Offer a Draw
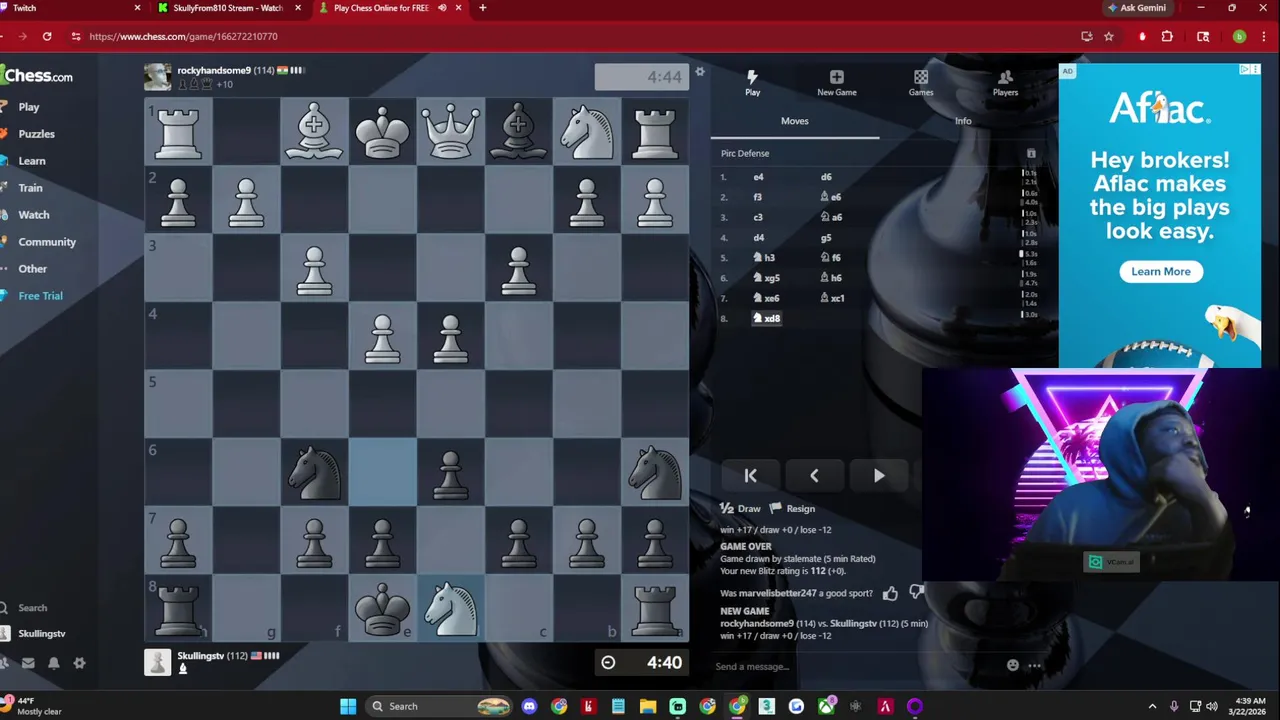This screenshot has height=720, width=1280. pyautogui.click(x=741, y=509)
